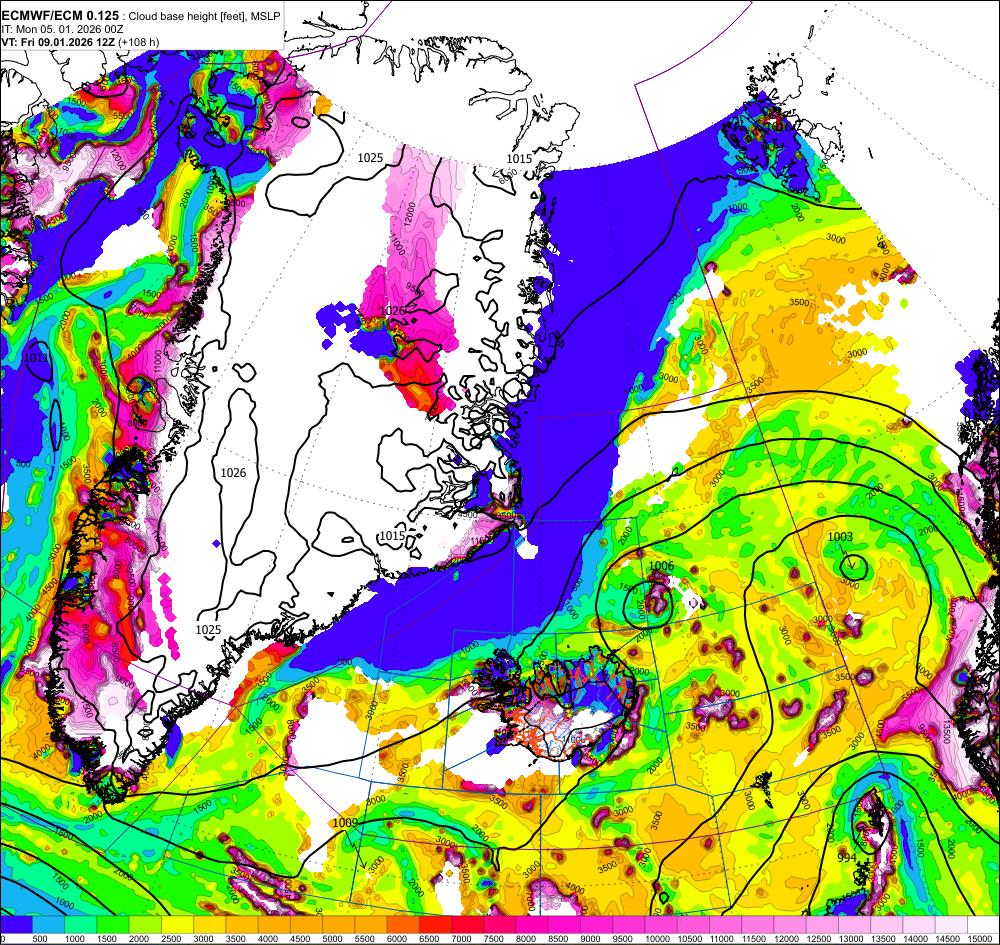Screen dimensions: 1000x945
Task: Click the '7000' value on the legend scale
Action: pyautogui.click(x=462, y=939)
